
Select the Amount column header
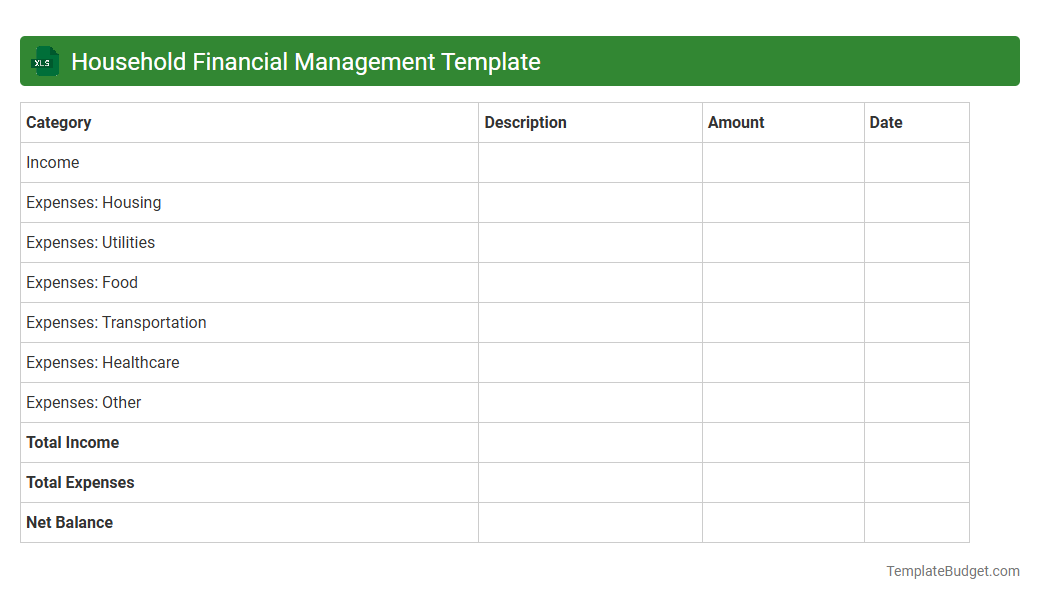[x=736, y=122]
